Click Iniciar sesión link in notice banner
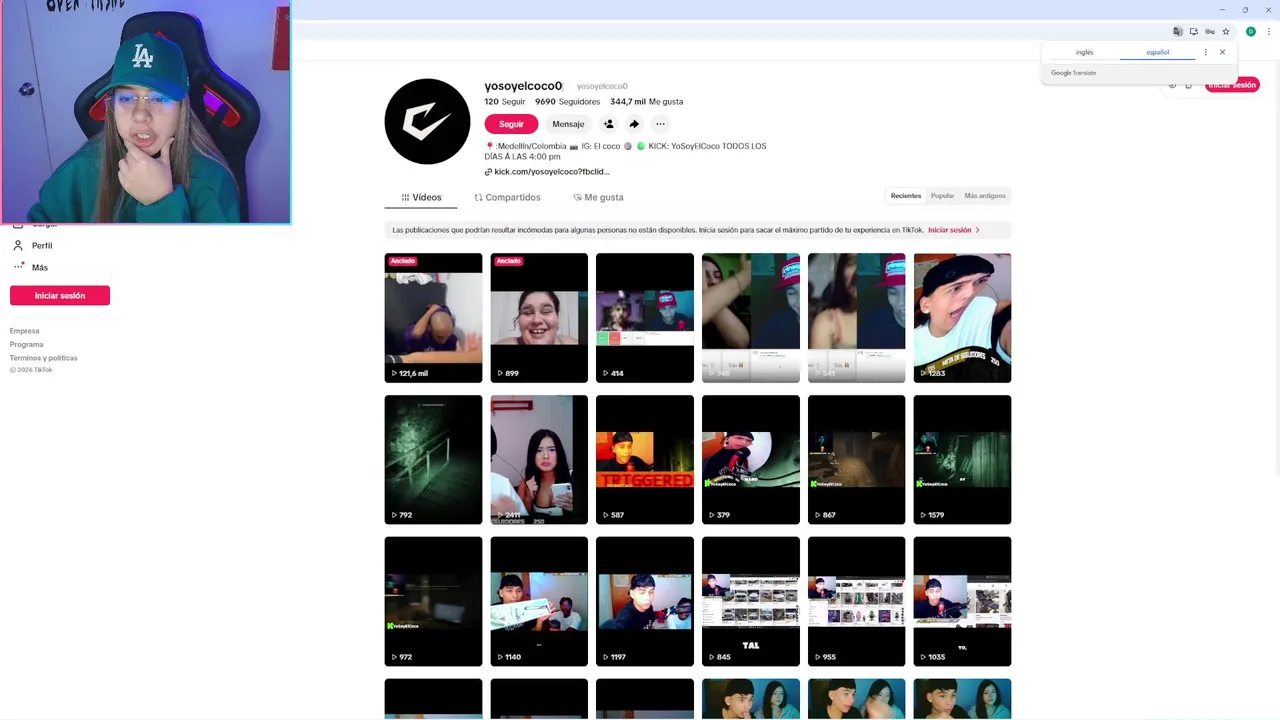Image resolution: width=1280 pixels, height=720 pixels. click(949, 230)
